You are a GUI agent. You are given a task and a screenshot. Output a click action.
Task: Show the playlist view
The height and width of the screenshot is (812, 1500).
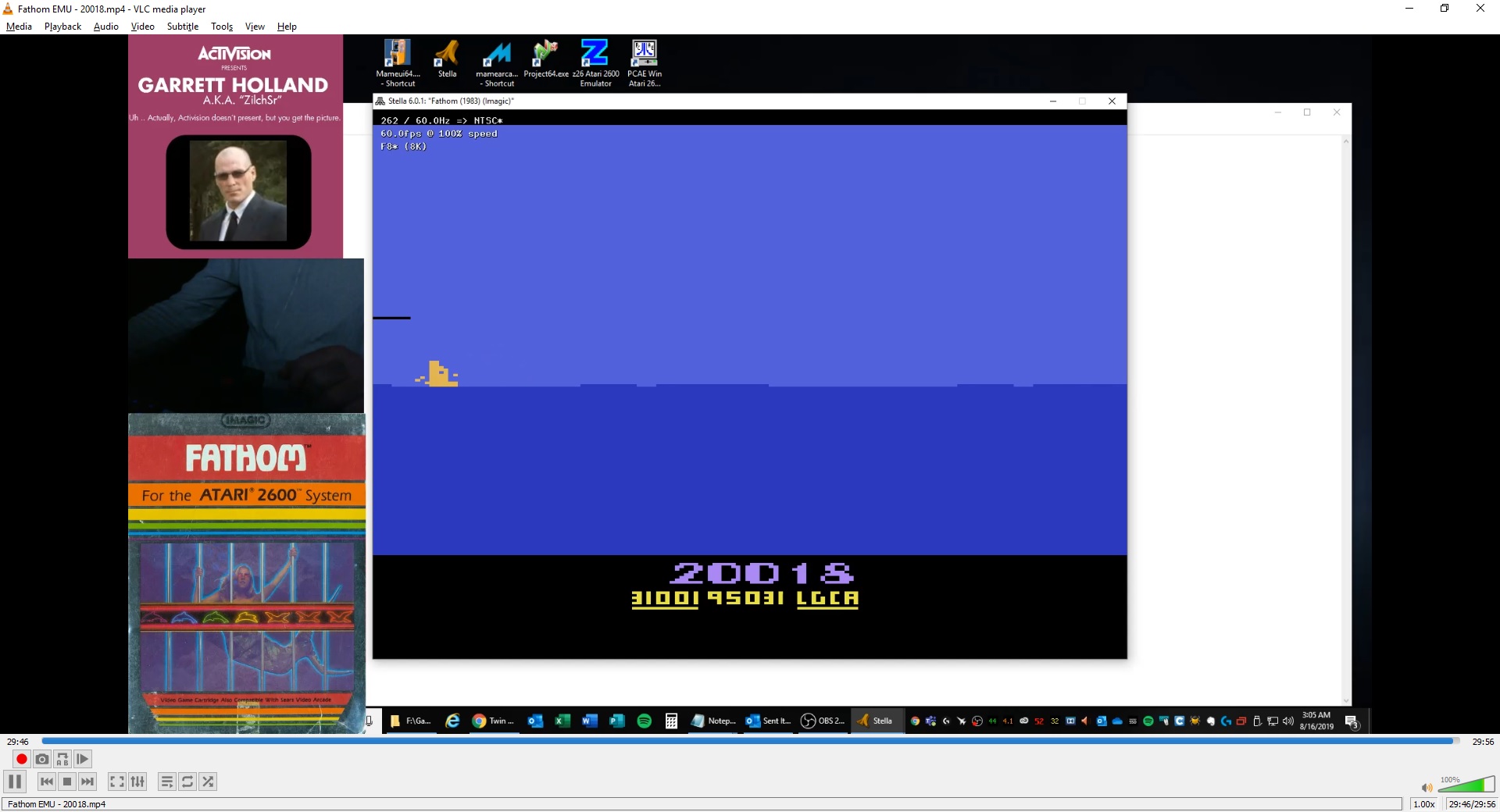click(167, 782)
